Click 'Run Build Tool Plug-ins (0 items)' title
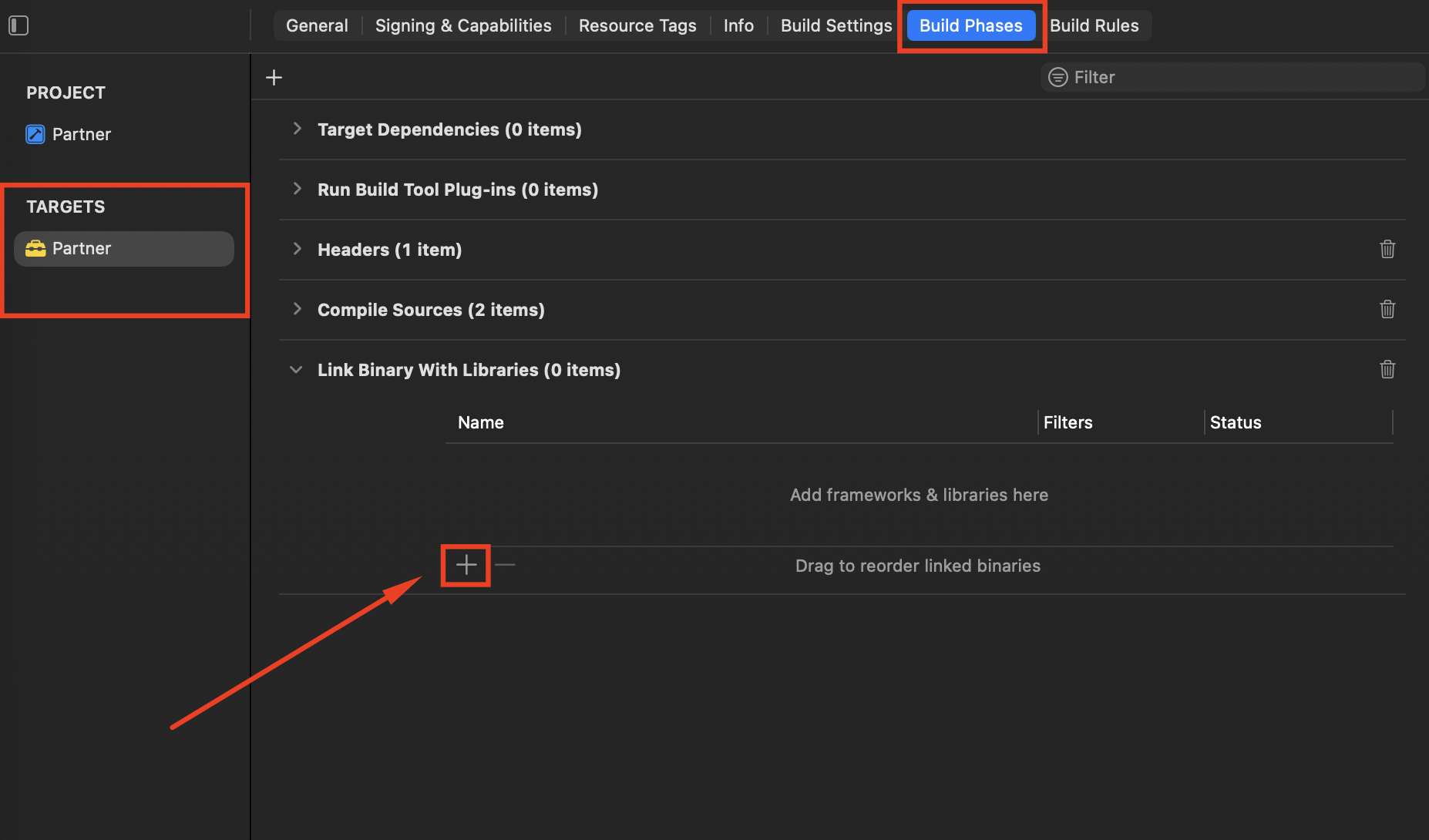 pos(458,190)
